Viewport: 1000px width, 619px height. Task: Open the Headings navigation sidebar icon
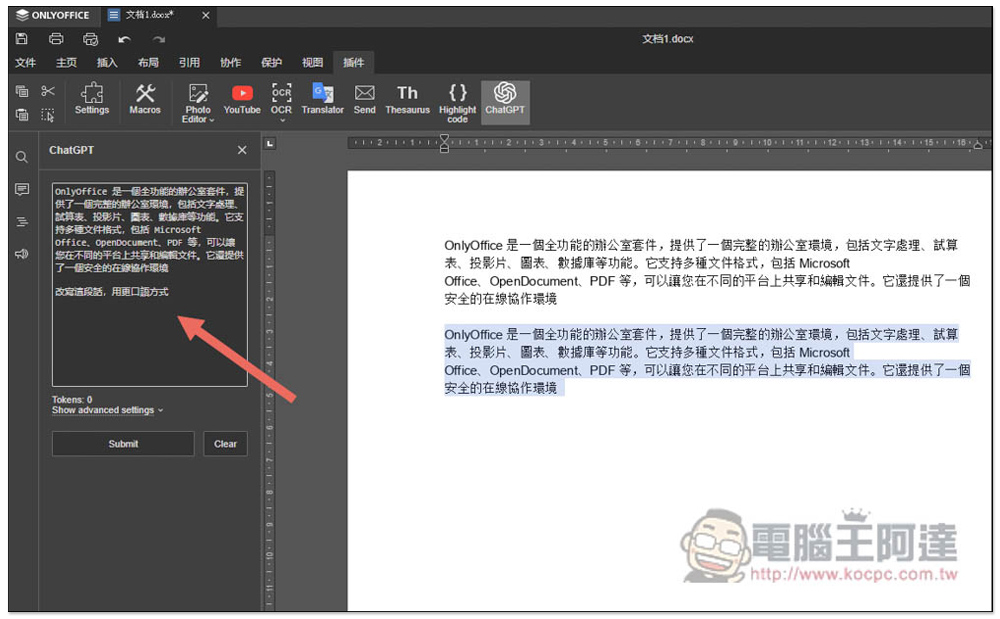click(22, 222)
